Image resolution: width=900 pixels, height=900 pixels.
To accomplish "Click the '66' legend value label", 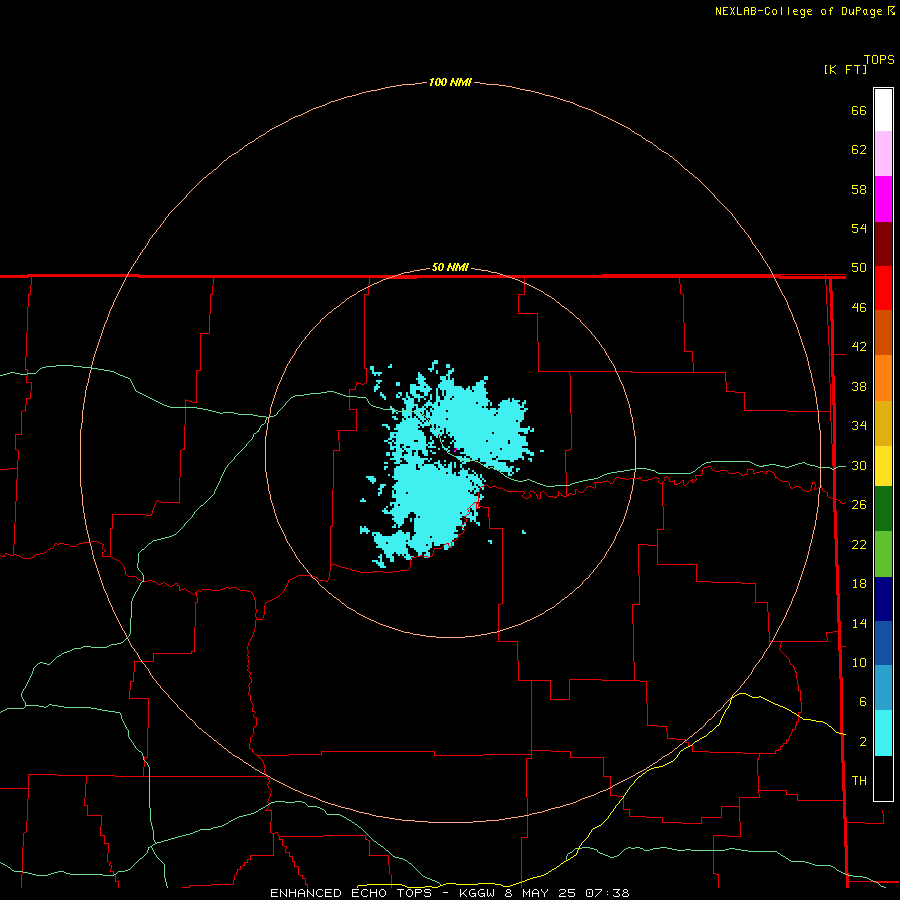I will [x=859, y=110].
